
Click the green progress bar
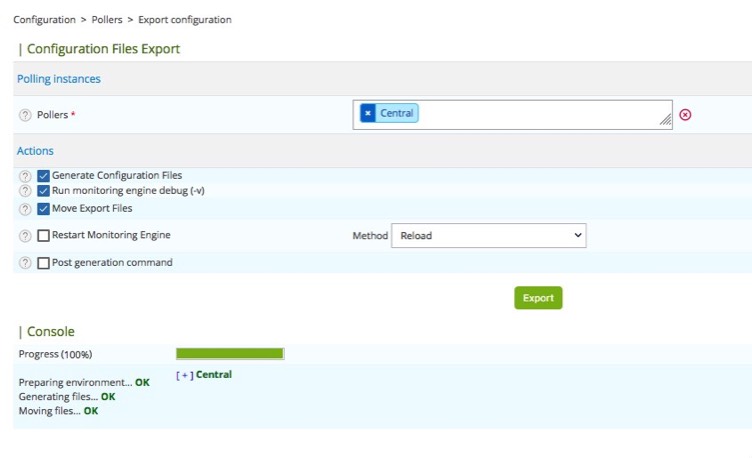230,353
